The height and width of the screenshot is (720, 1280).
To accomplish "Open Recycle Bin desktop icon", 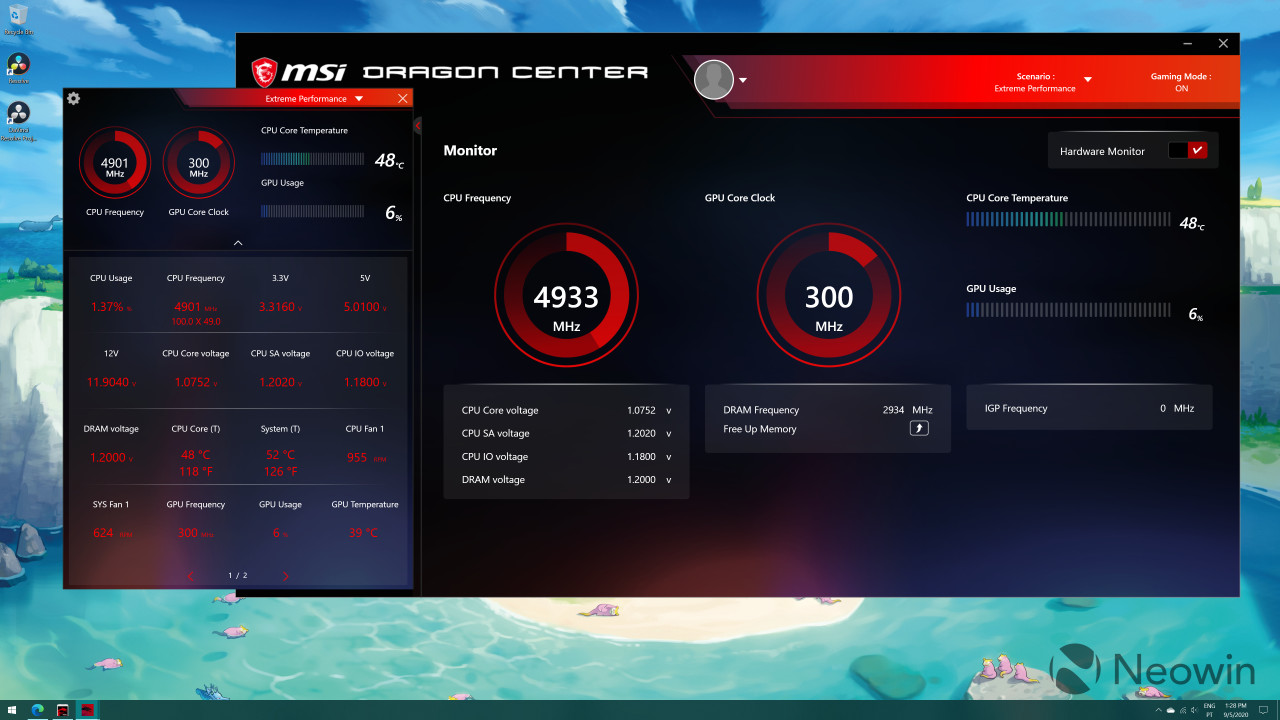I will click(x=18, y=20).
